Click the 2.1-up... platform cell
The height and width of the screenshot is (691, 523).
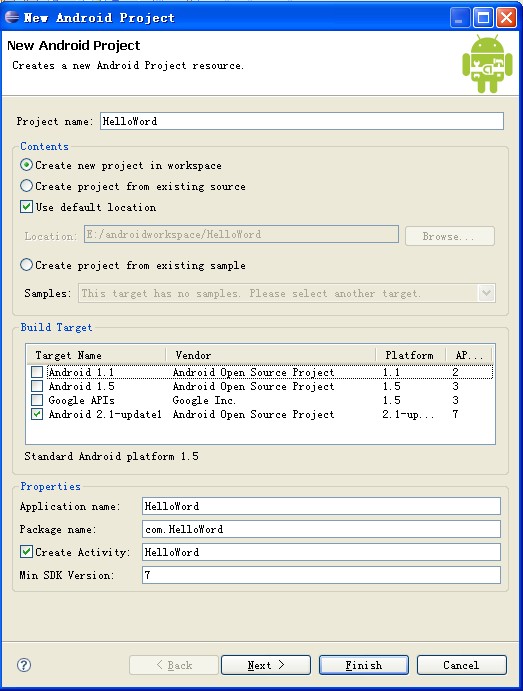click(x=408, y=414)
